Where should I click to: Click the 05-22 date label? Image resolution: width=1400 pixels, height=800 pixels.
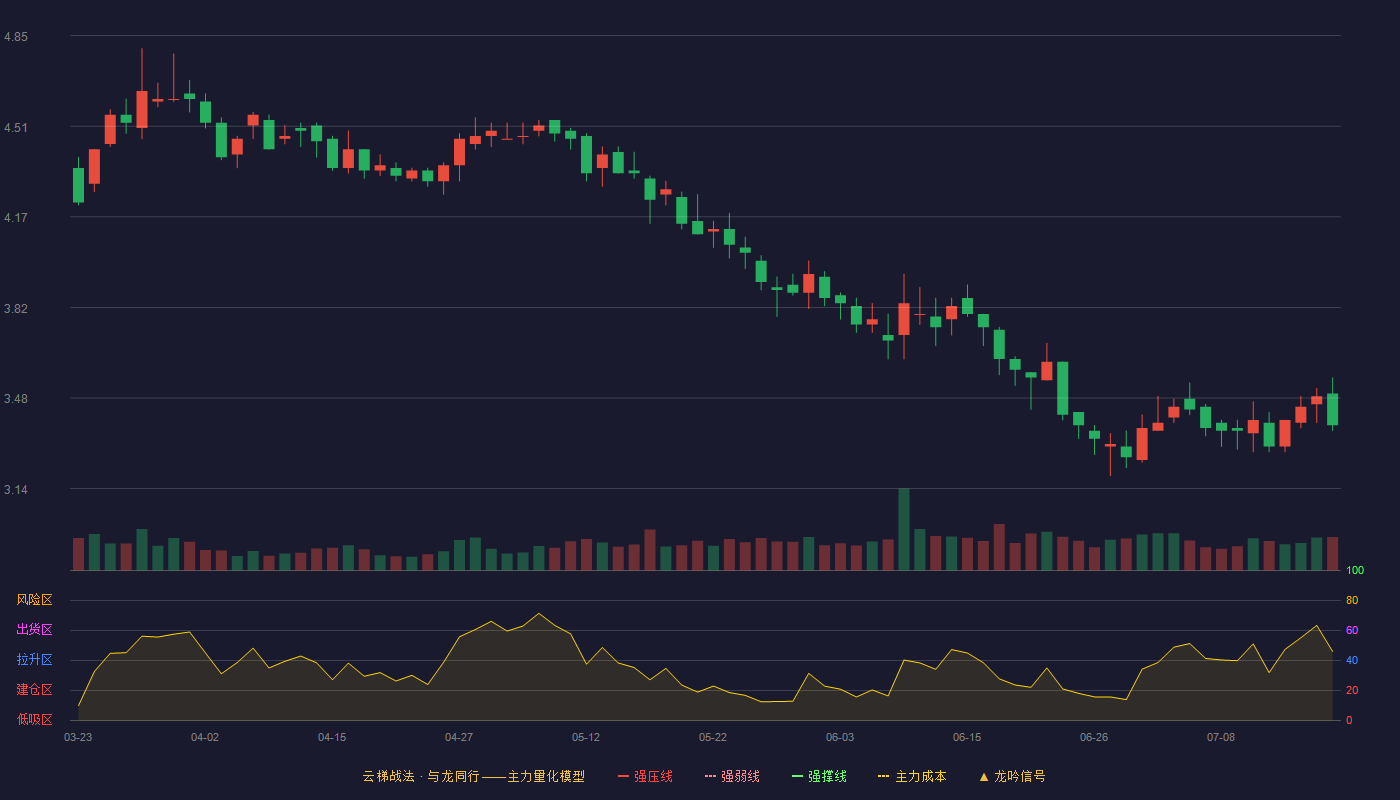tap(713, 737)
